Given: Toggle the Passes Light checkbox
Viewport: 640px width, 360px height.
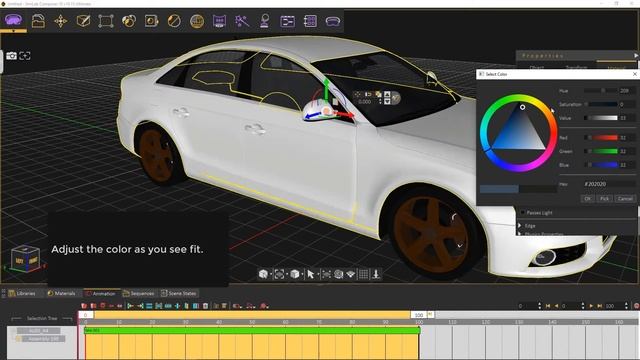Looking at the screenshot, I should click(522, 213).
